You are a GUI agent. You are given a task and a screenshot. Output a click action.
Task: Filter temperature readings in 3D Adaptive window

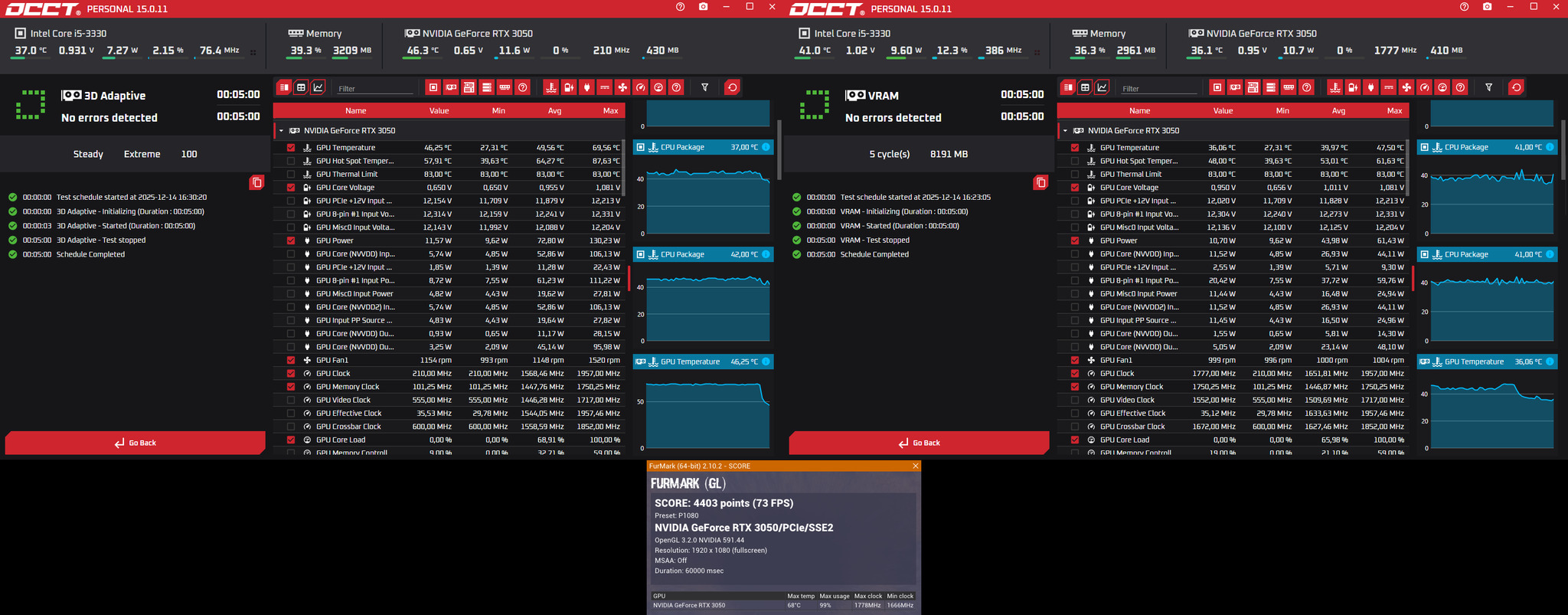click(x=550, y=87)
